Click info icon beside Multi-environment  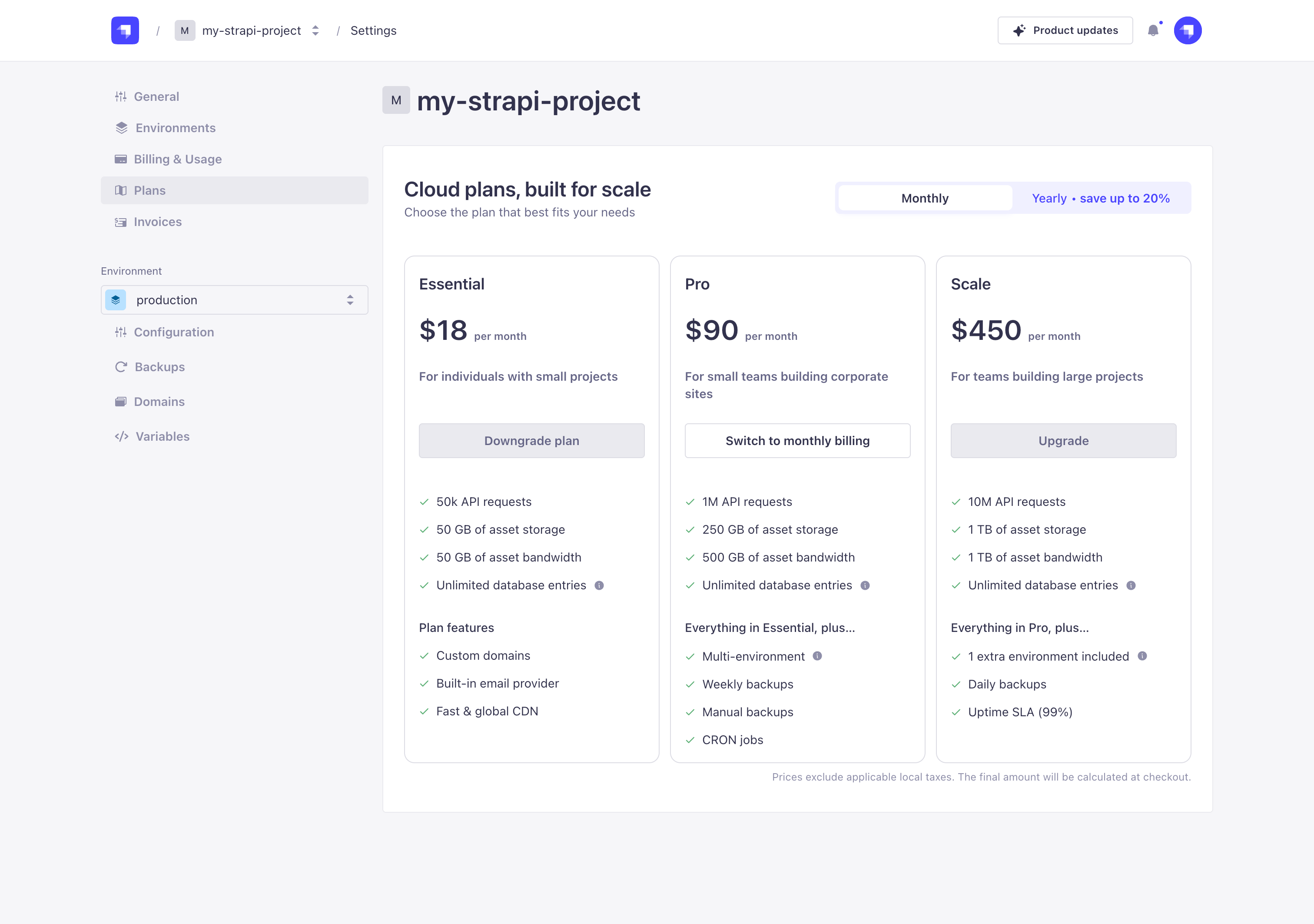[817, 656]
